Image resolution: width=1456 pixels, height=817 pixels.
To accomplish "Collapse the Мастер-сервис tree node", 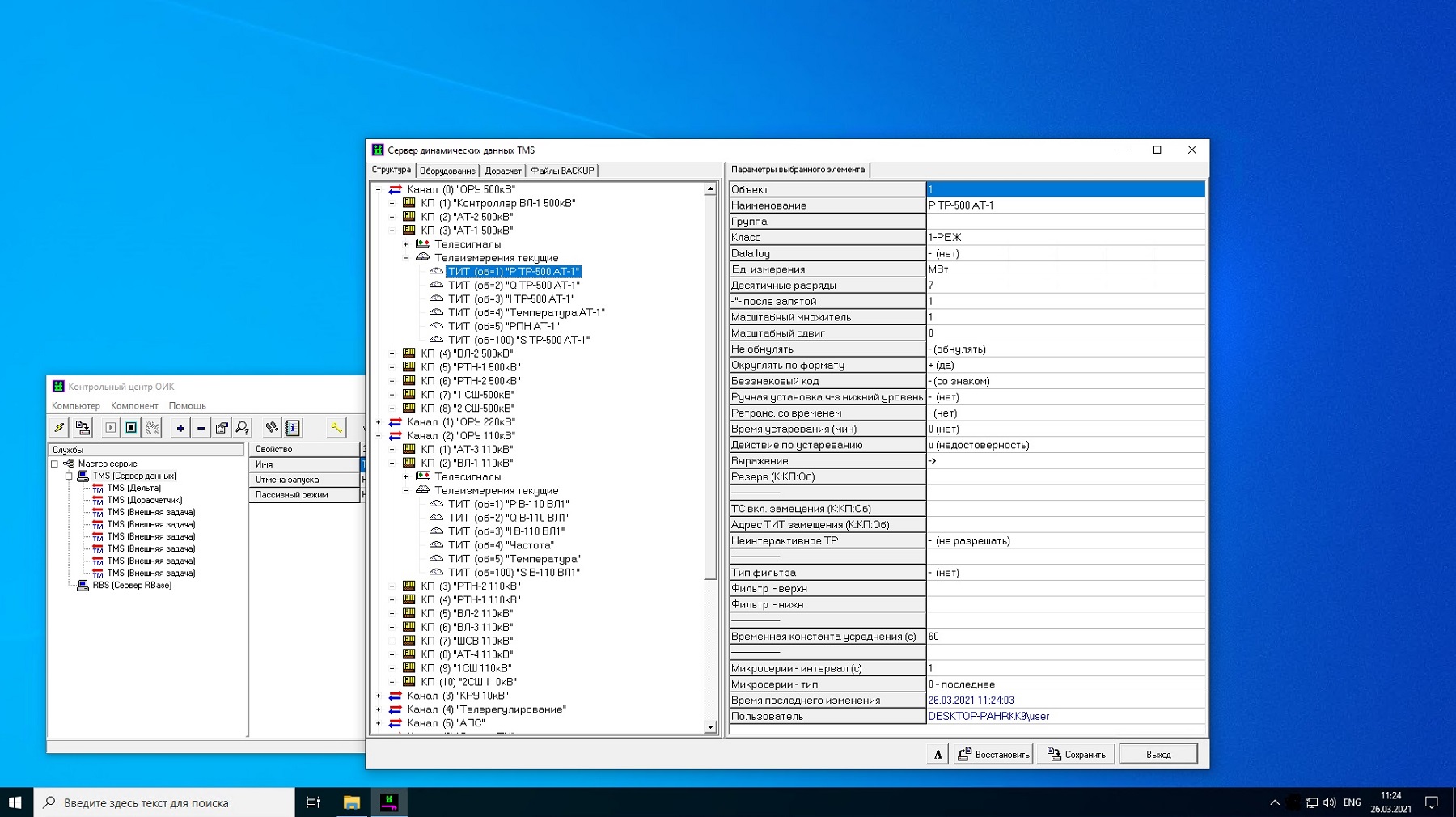I will coord(55,464).
